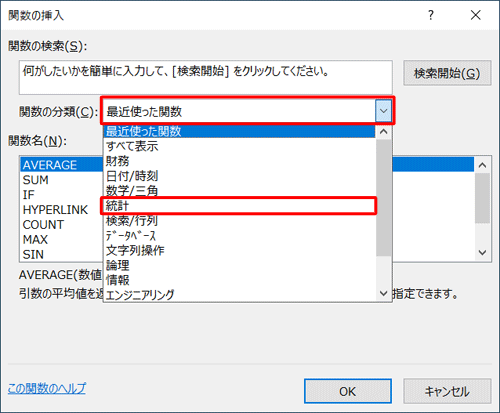This screenshot has height=413, width=500.
Task: Select SIN in function list
Action: (x=62, y=255)
